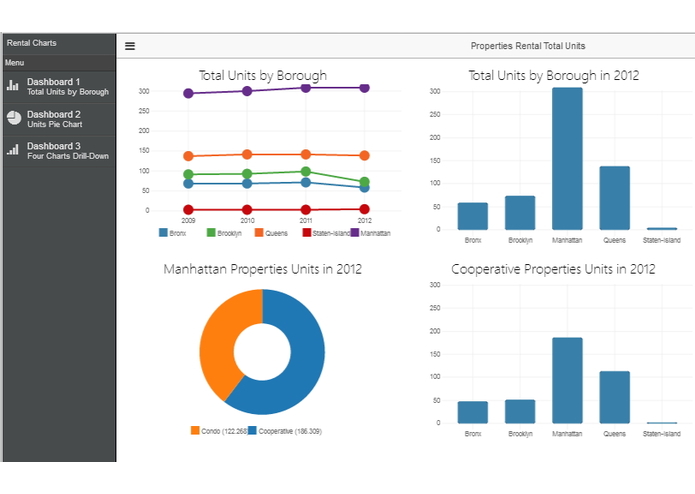The image size is (695, 494).
Task: Toggle Staten-Island series in legend
Action: point(326,233)
